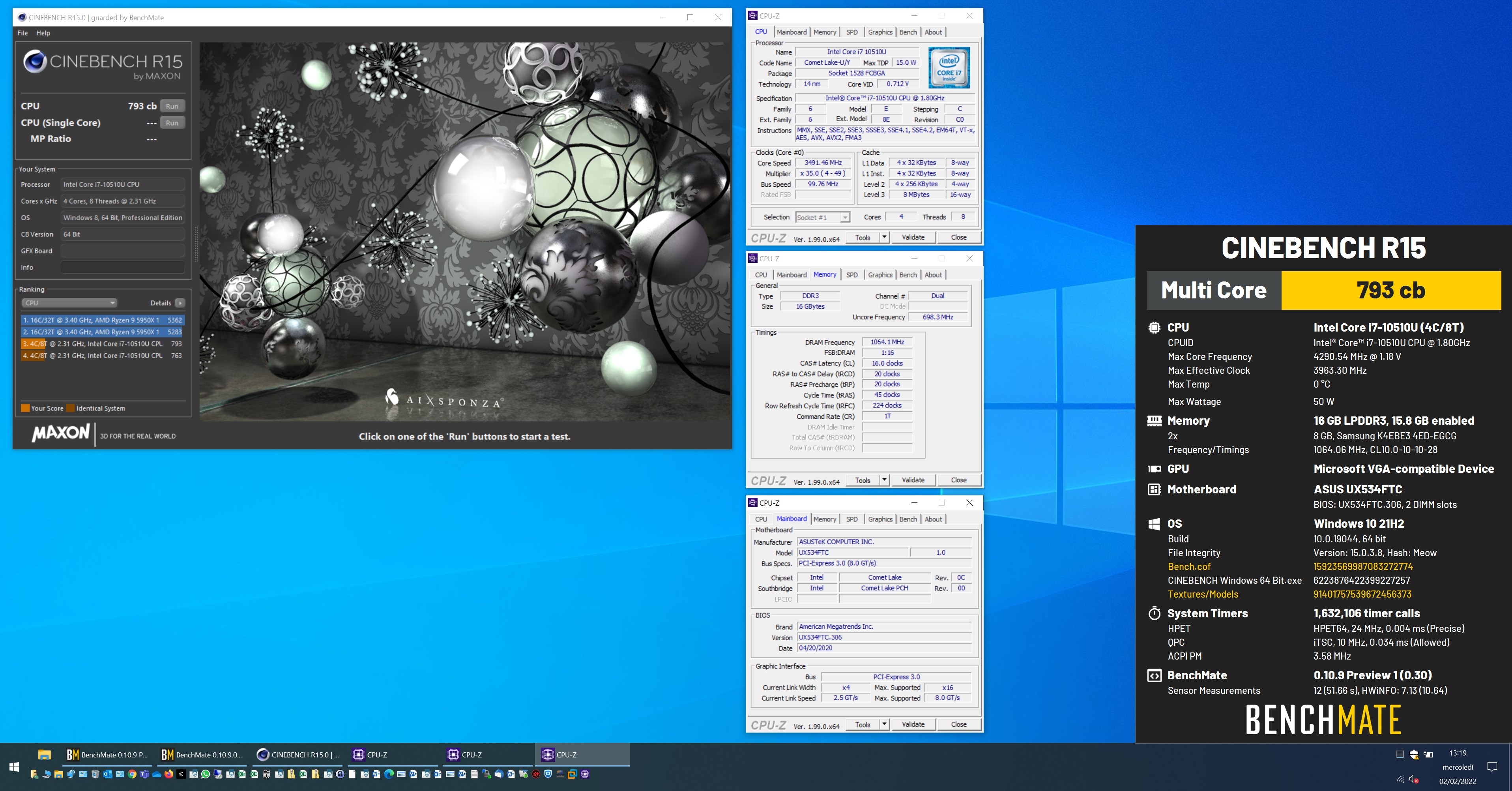
Task: Click Tools button in the Mainboard CPU-Z window
Action: pyautogui.click(x=863, y=724)
